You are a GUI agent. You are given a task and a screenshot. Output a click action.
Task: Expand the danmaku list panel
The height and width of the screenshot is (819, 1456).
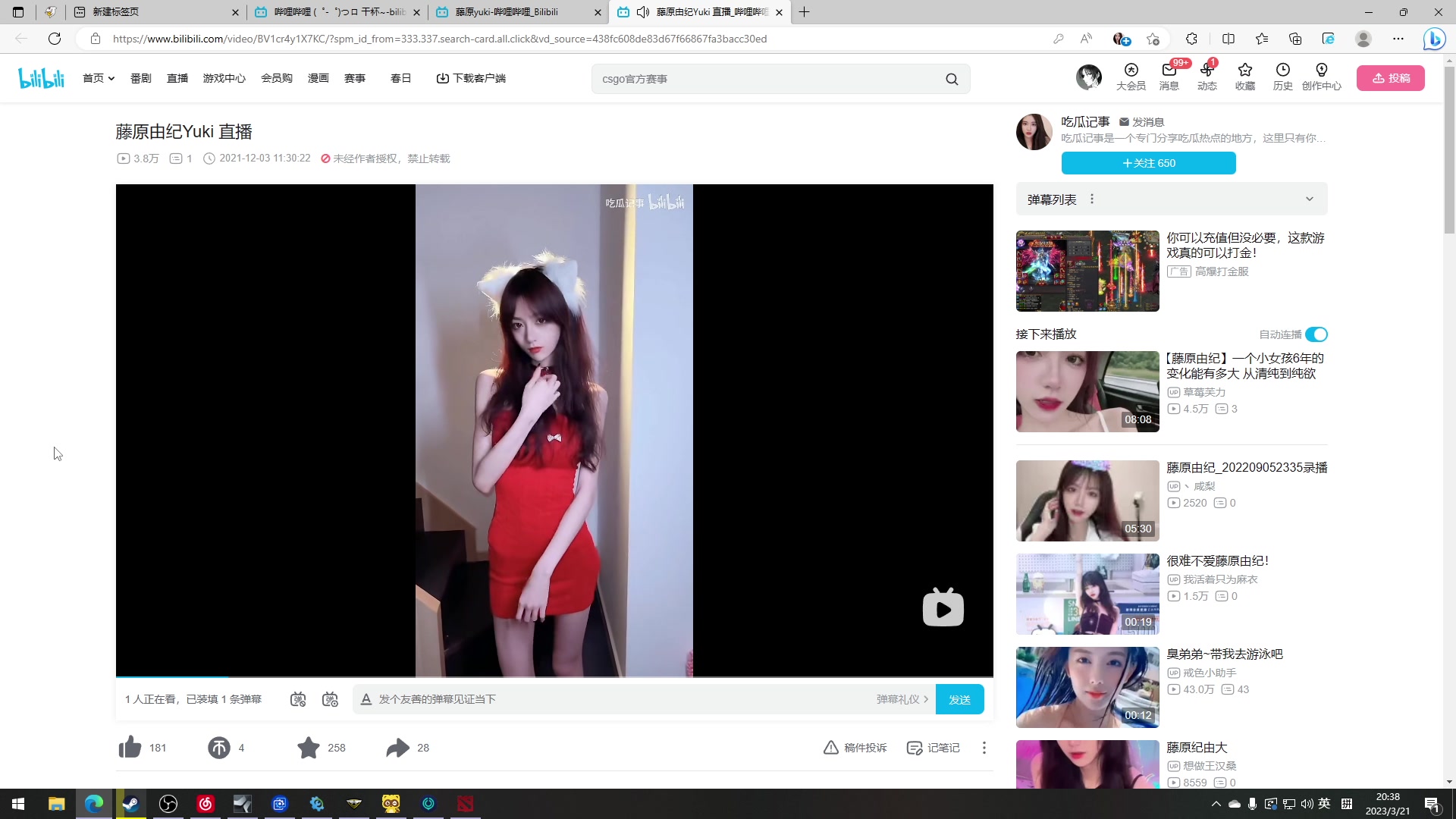[x=1309, y=199]
